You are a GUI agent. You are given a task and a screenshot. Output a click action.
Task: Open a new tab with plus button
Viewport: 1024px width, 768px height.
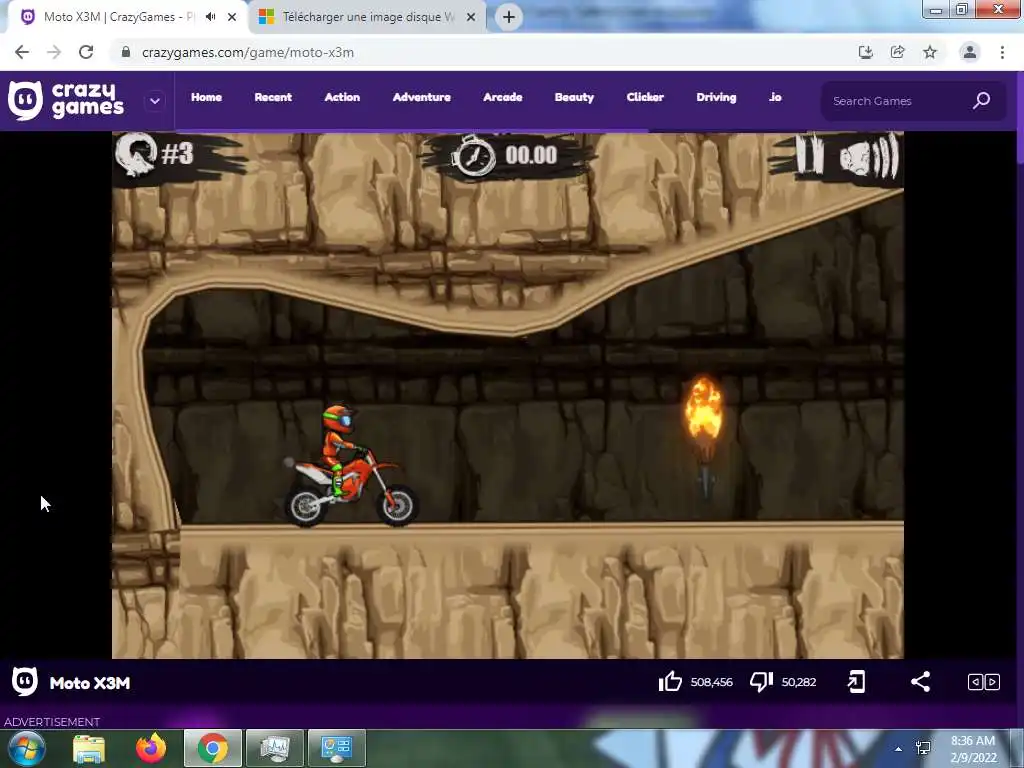509,18
